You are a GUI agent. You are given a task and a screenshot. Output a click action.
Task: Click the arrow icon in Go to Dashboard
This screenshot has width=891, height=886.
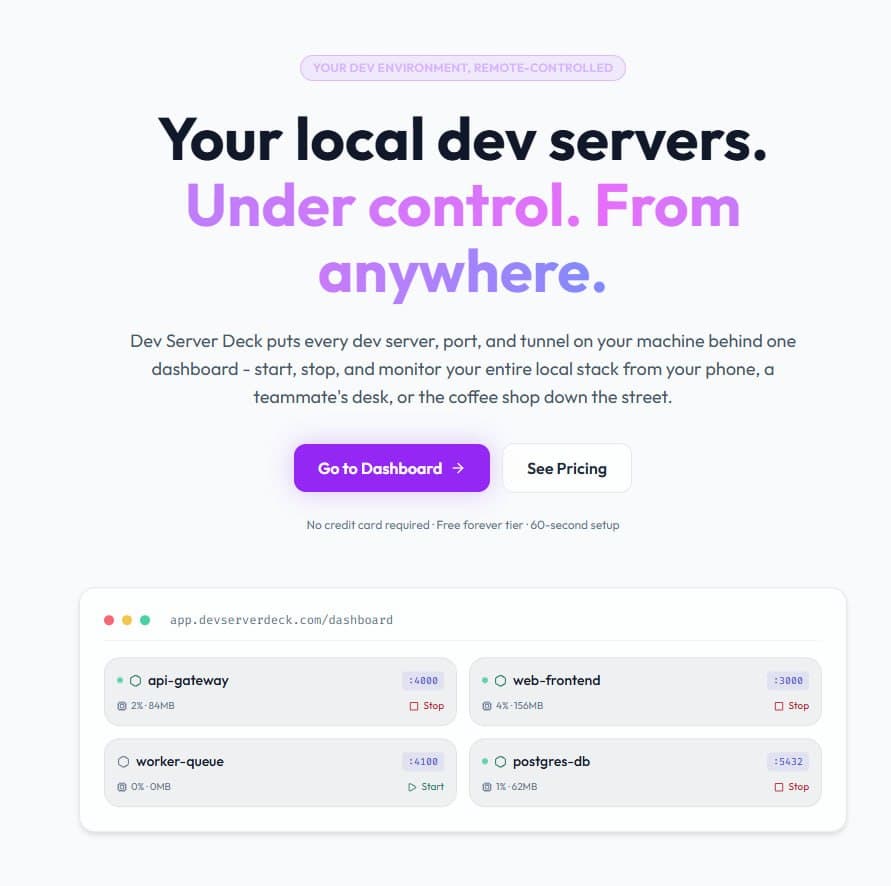point(458,468)
